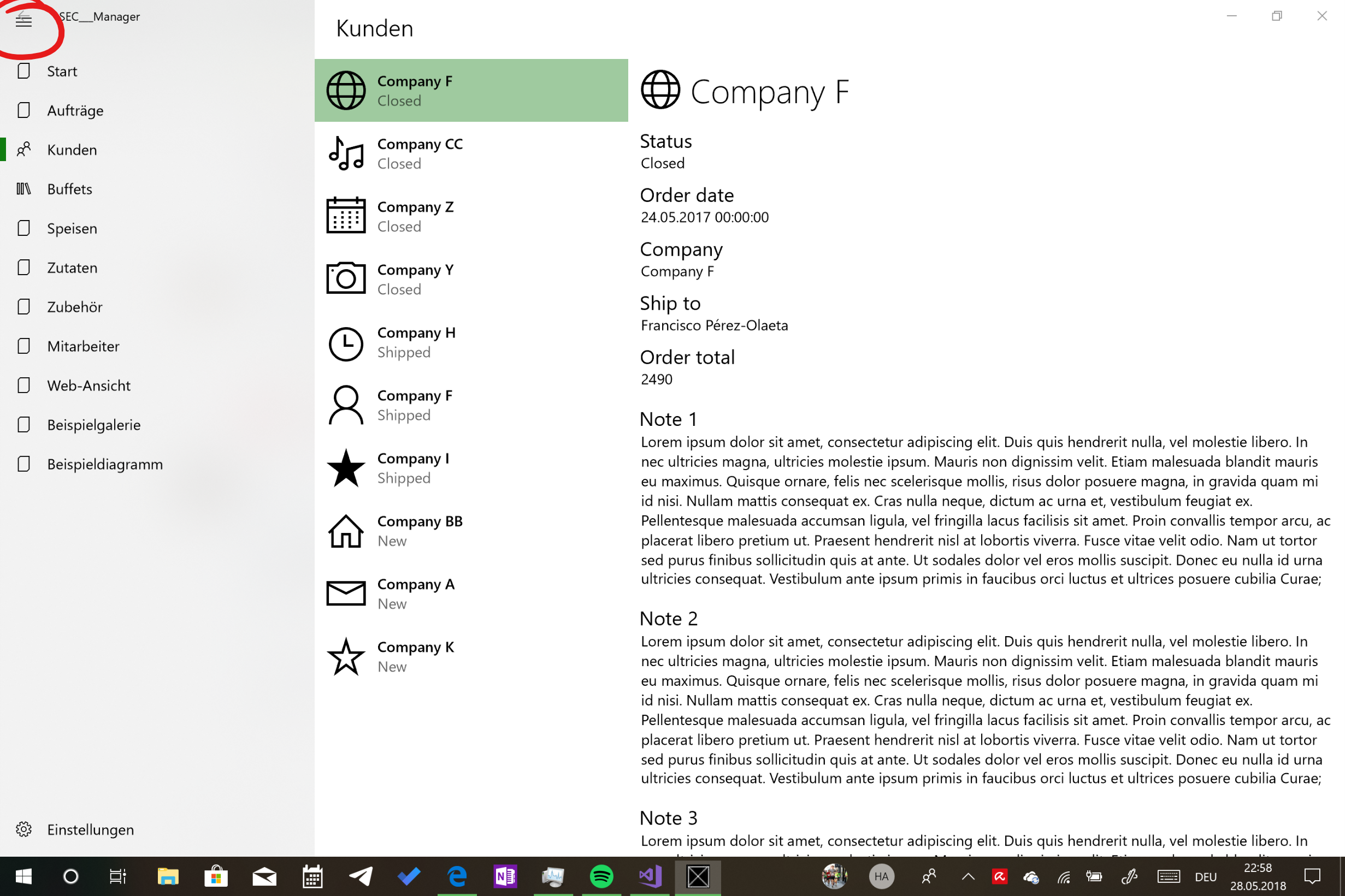
Task: Open Mitarbeiter section
Action: (x=83, y=346)
